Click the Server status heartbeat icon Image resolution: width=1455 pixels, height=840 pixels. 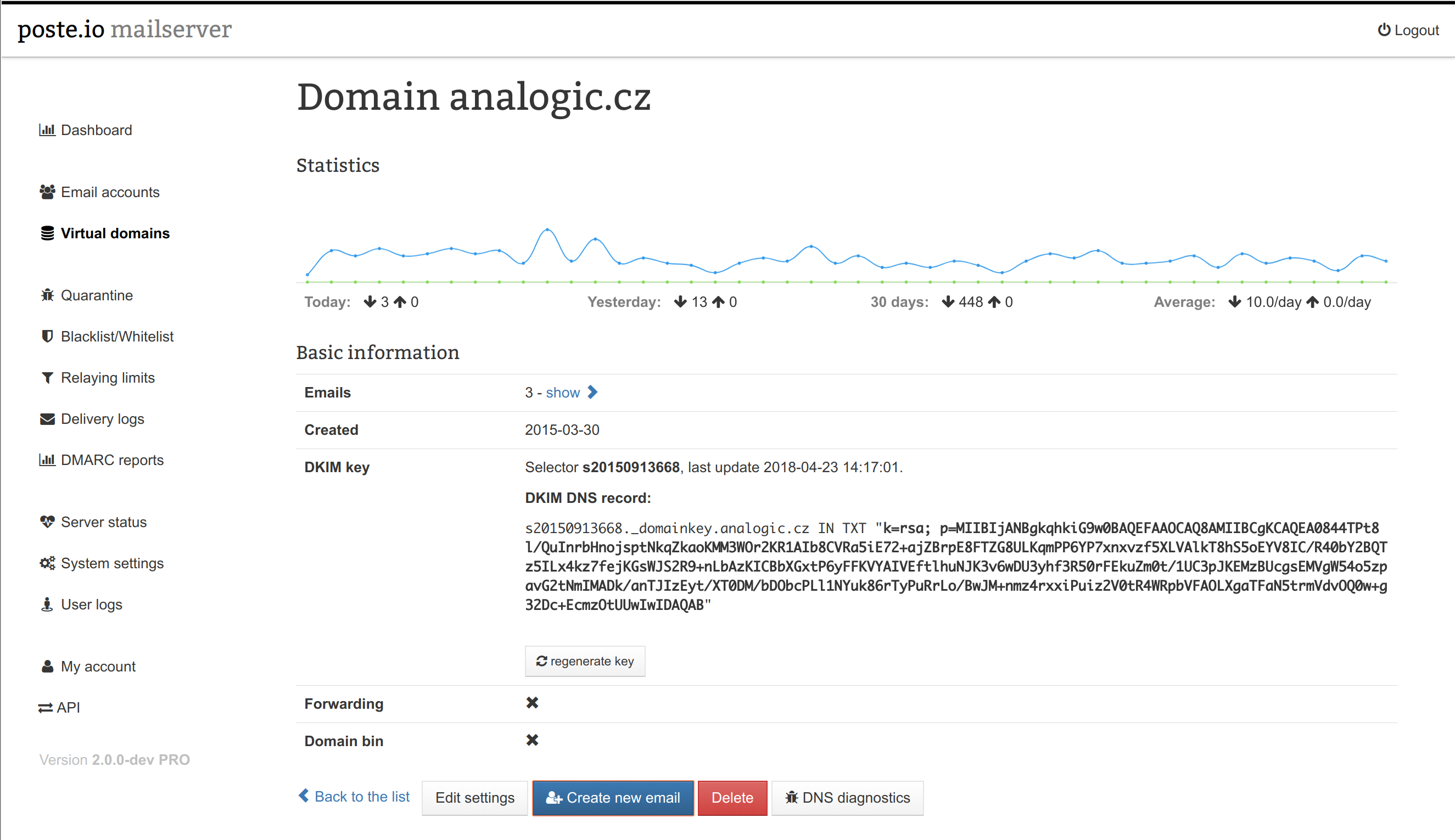[x=47, y=522]
